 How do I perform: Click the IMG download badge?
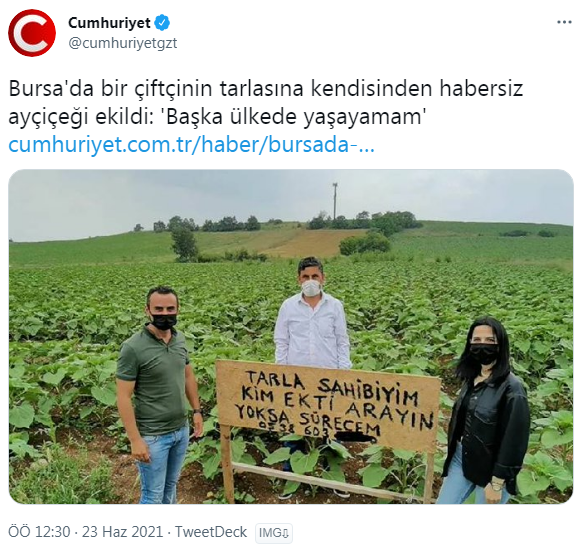pos(274,533)
